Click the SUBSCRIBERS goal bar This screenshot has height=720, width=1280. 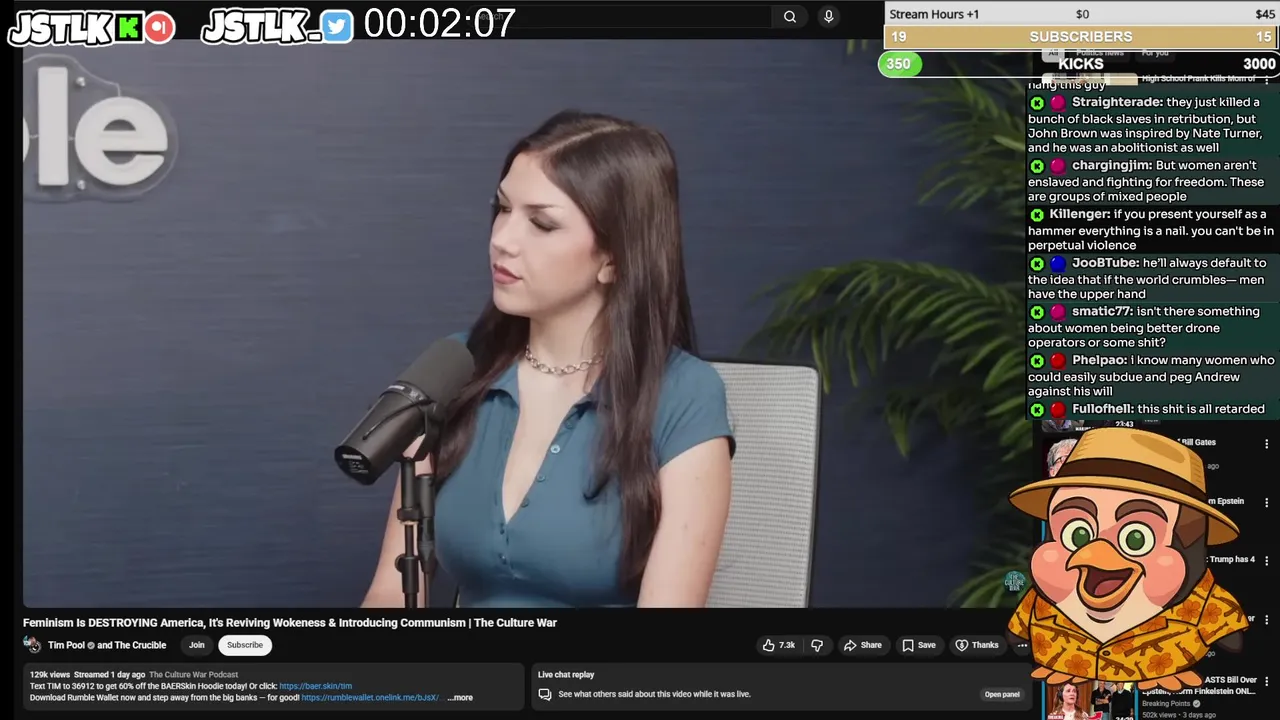[x=1081, y=37]
